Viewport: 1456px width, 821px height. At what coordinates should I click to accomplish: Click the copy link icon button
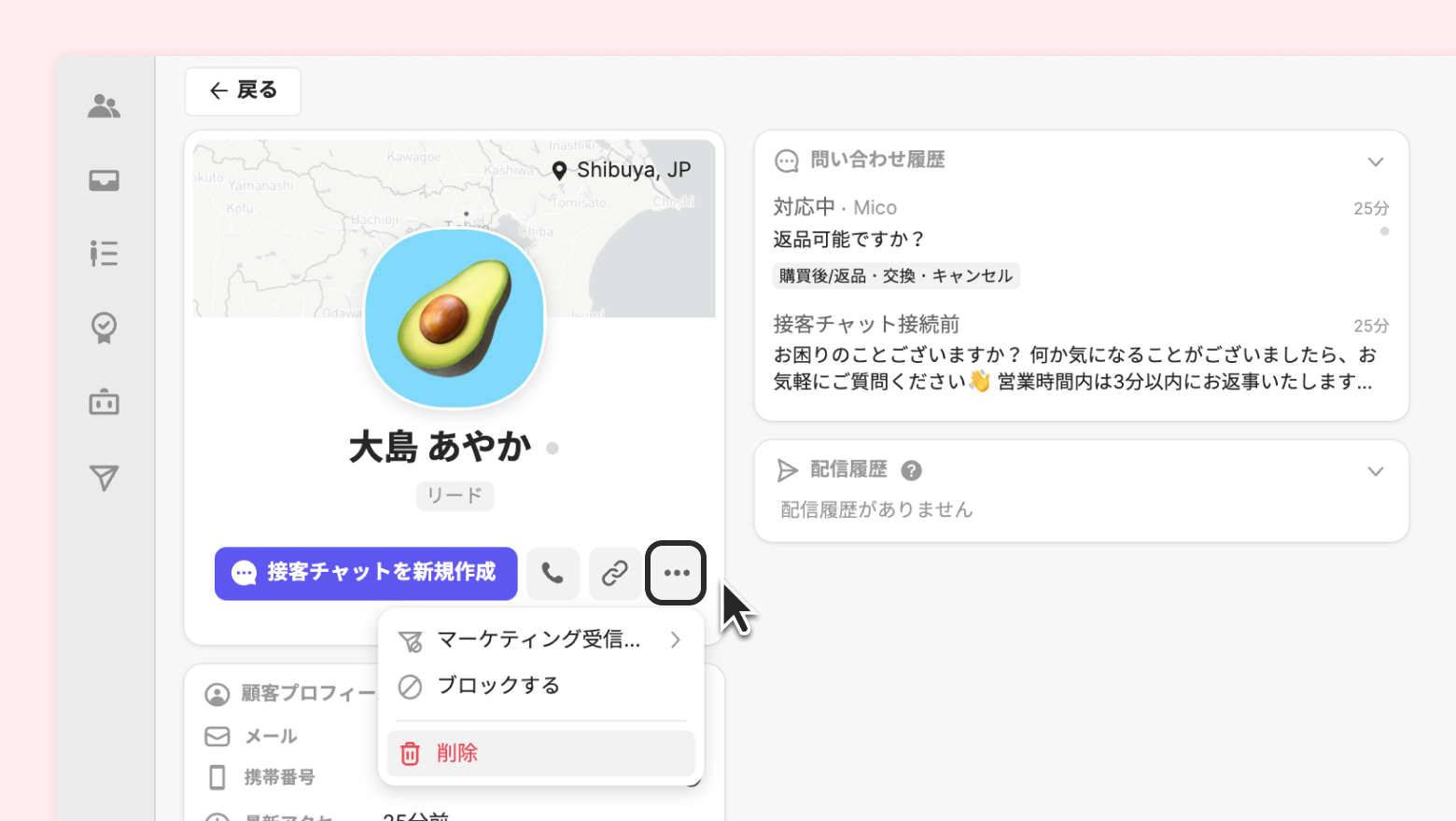(x=614, y=573)
